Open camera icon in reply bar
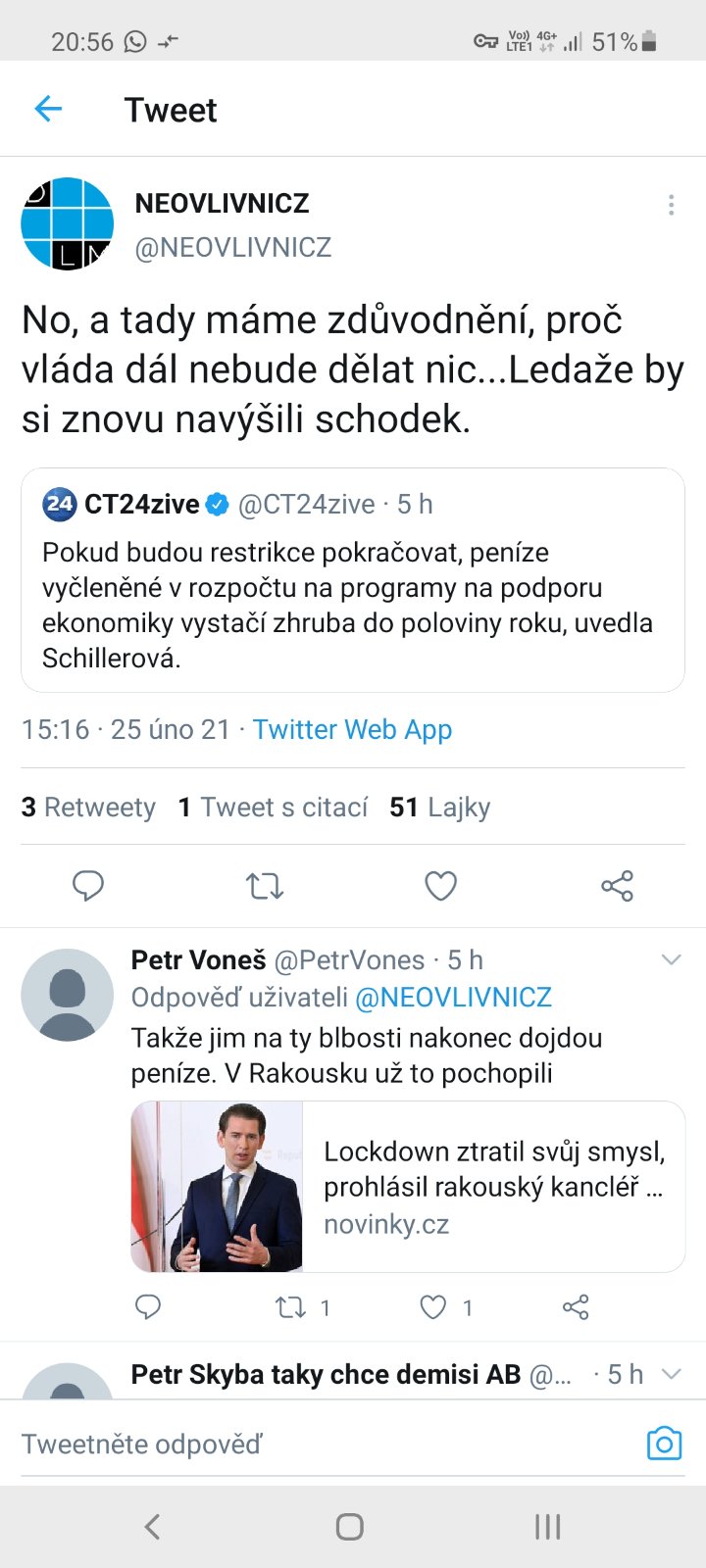Image resolution: width=706 pixels, height=1568 pixels. pos(664,1444)
